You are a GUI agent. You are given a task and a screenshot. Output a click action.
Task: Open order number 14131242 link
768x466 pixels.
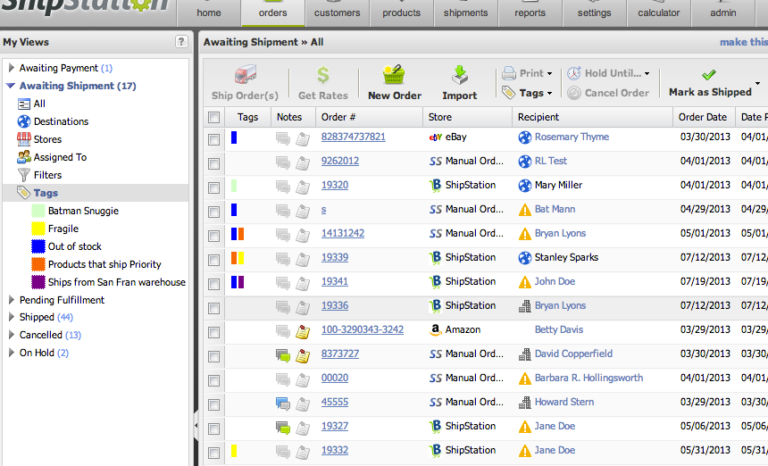342,233
